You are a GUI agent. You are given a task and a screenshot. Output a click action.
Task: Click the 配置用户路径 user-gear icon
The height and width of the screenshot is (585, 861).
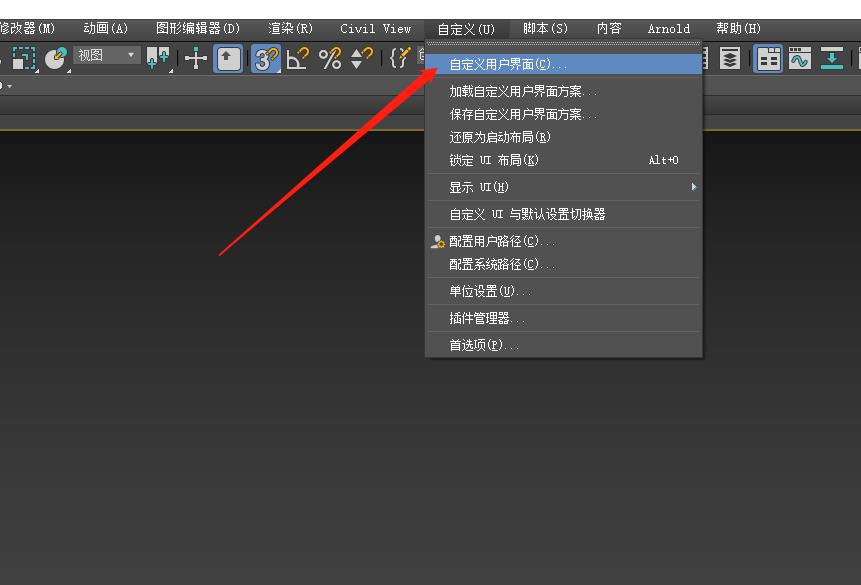click(x=438, y=242)
